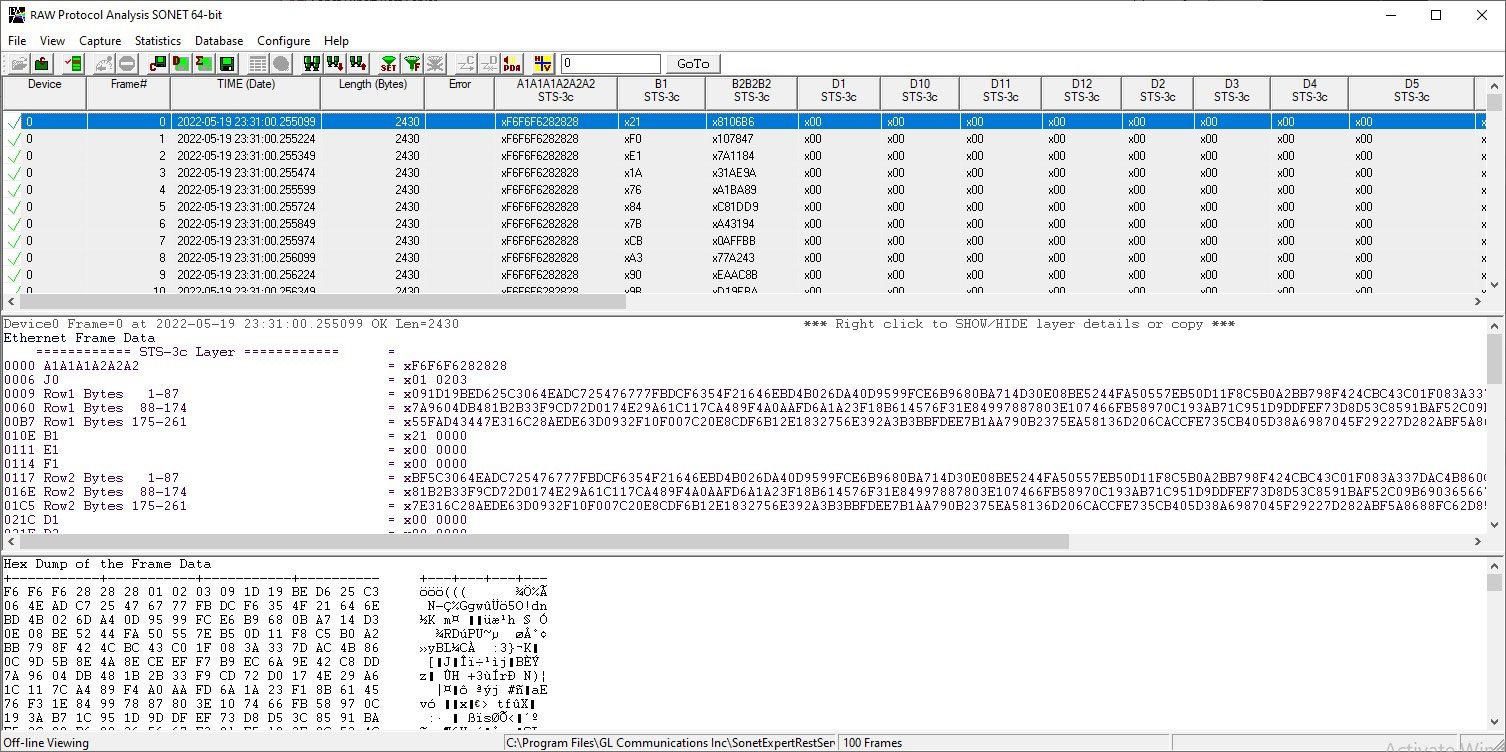1506x752 pixels.
Task: Click the SET filter funnel icon
Action: click(x=389, y=64)
